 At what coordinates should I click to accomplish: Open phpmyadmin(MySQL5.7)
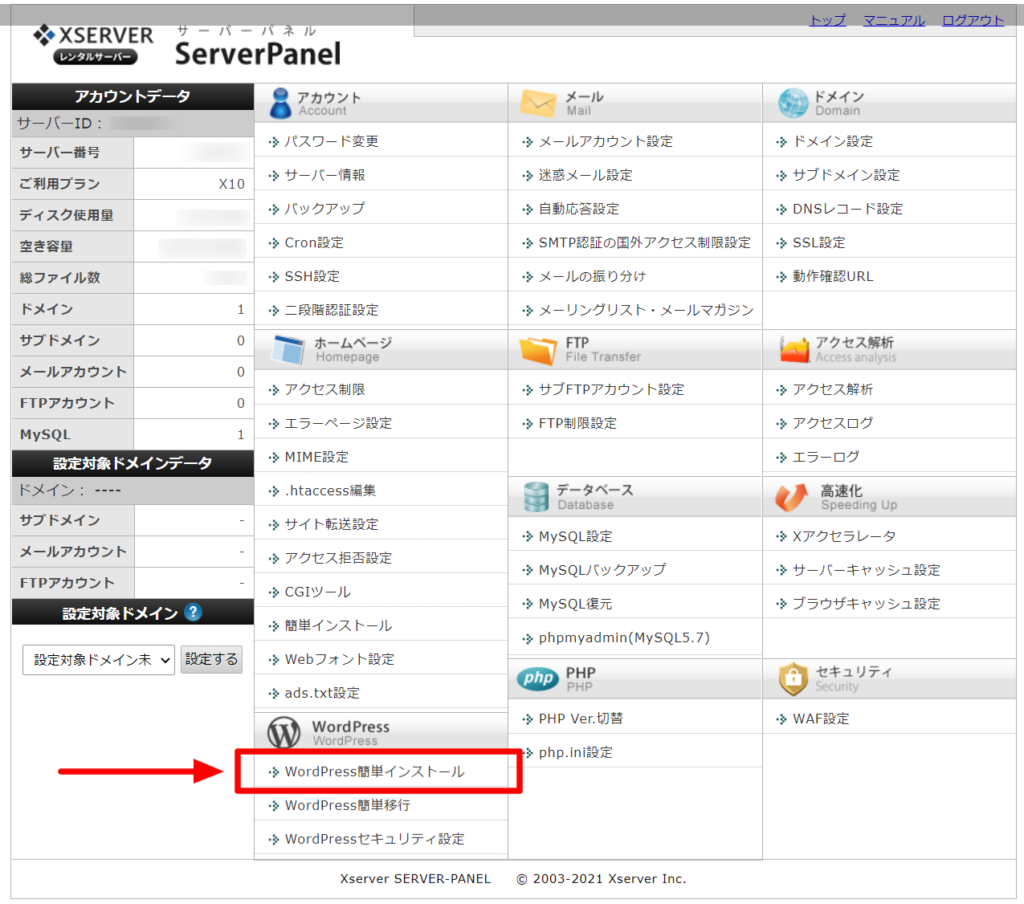pos(624,638)
